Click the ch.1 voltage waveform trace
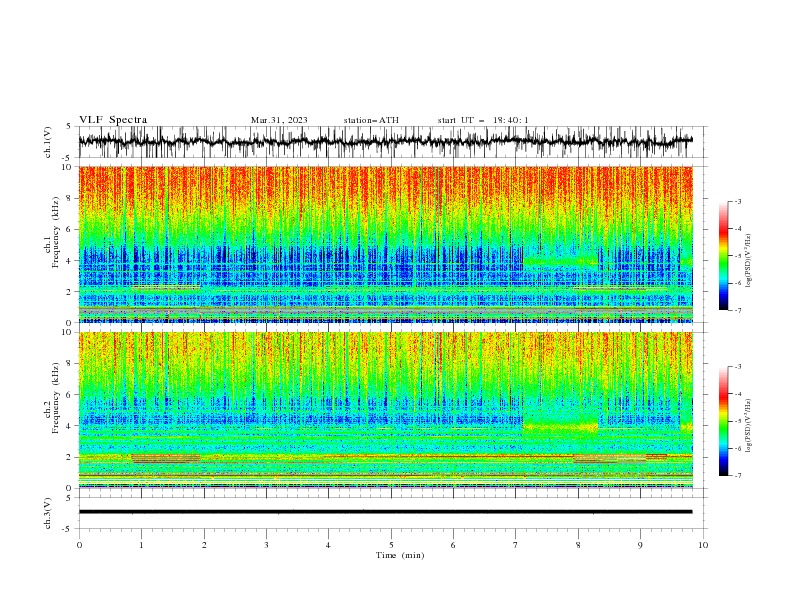This screenshot has width=792, height=612. (x=385, y=141)
